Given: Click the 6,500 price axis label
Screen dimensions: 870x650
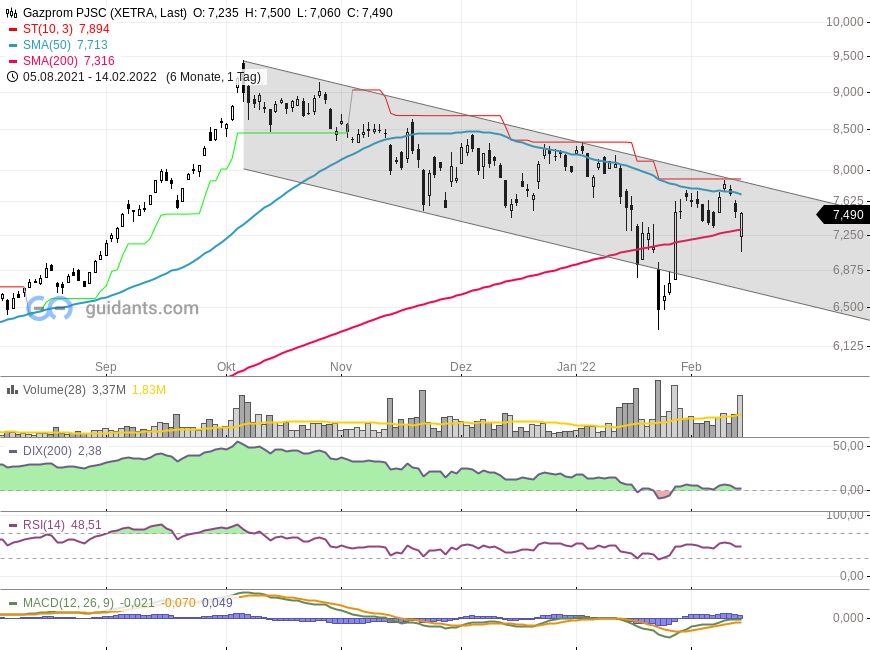Looking at the screenshot, I should (x=848, y=307).
